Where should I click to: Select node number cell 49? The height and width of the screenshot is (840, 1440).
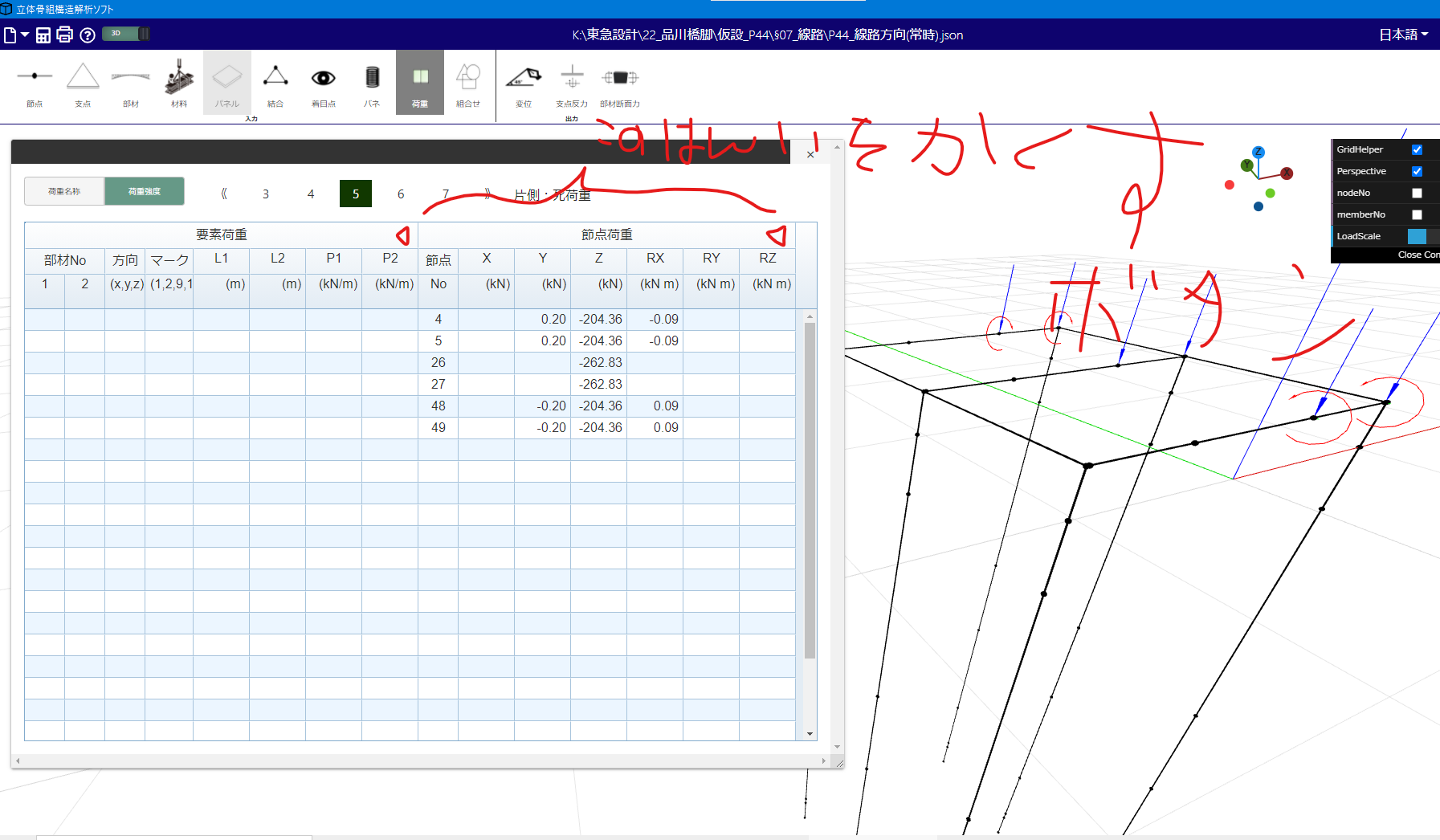point(438,428)
